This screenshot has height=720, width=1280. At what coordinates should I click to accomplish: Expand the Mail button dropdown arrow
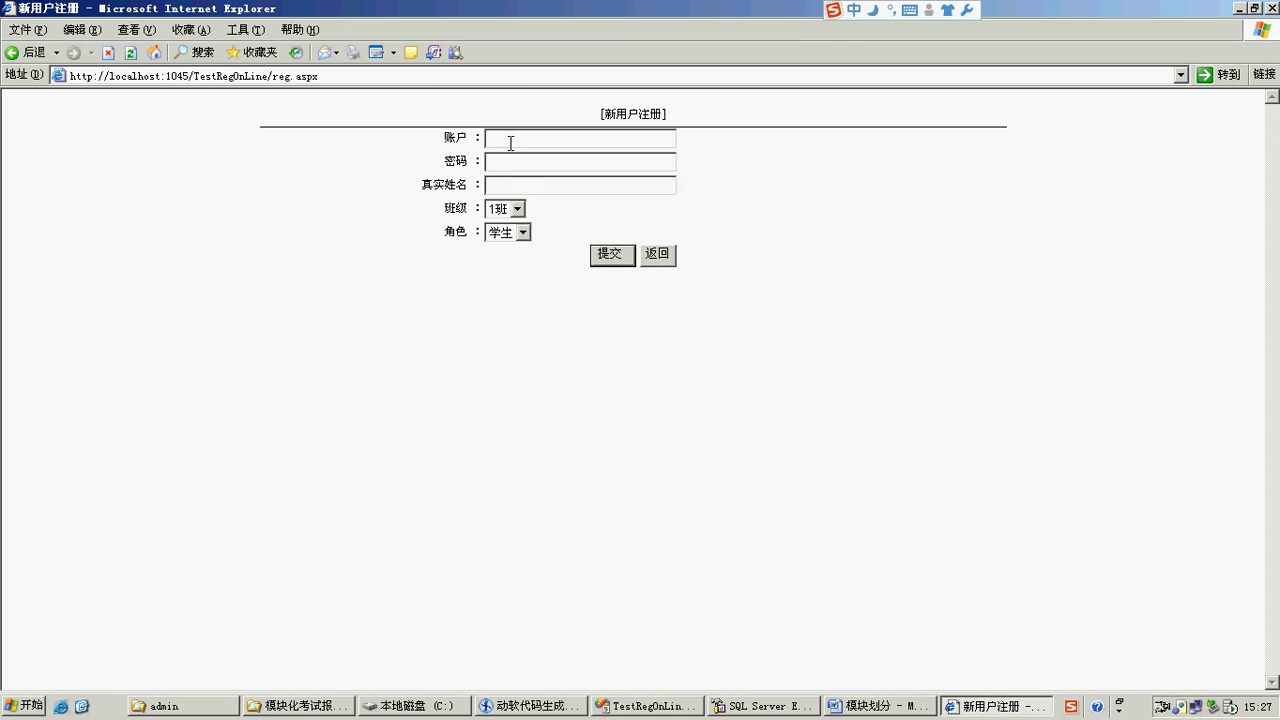click(x=337, y=53)
